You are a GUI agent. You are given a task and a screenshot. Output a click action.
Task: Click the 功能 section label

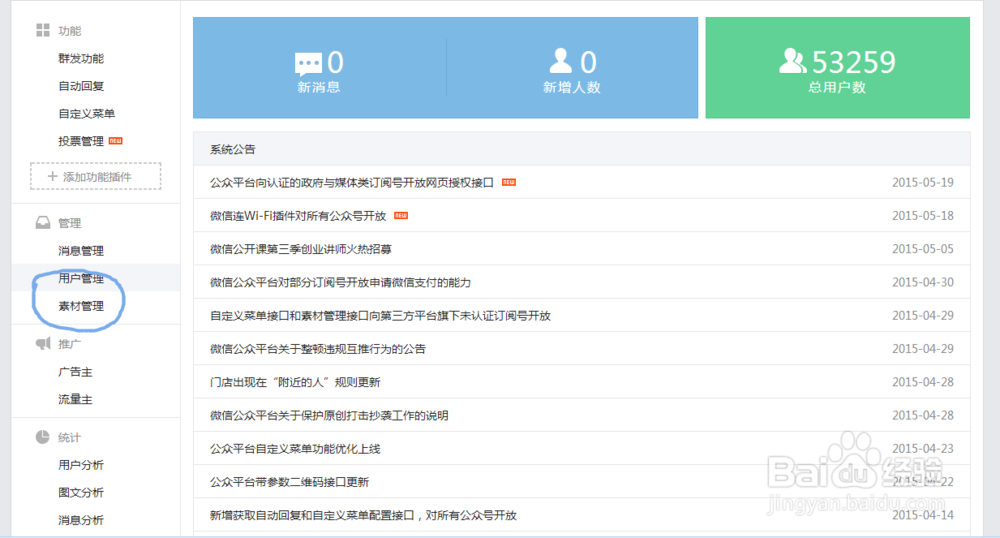pyautogui.click(x=70, y=31)
